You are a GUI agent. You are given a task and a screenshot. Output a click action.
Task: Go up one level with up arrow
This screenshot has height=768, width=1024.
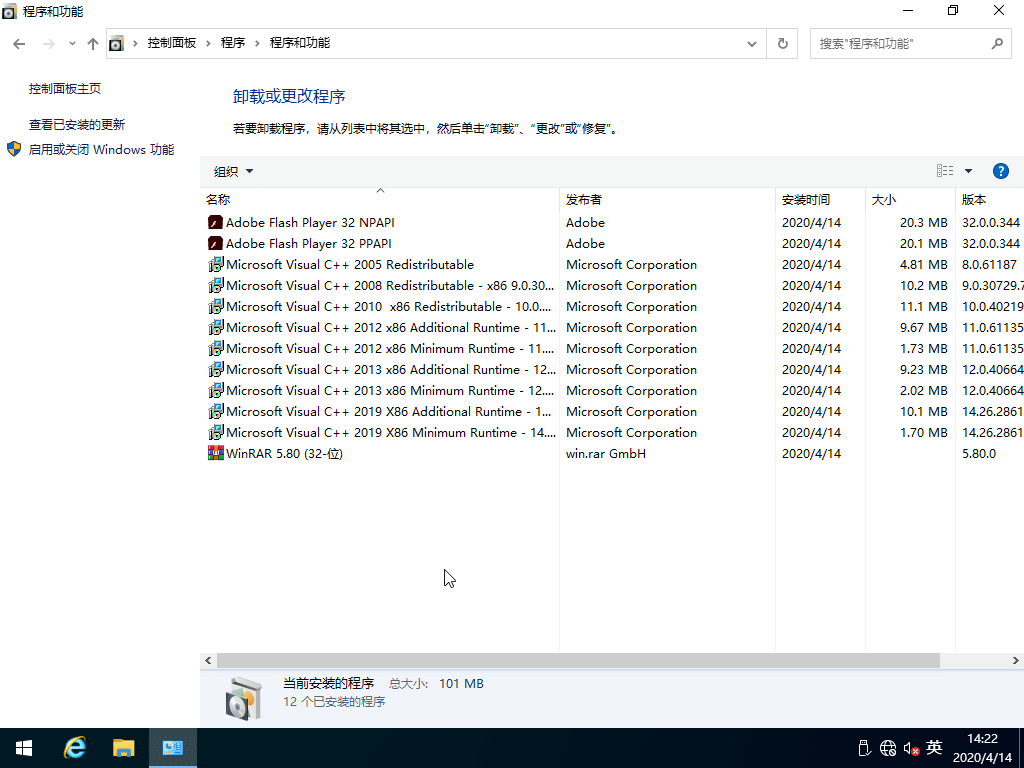[93, 44]
